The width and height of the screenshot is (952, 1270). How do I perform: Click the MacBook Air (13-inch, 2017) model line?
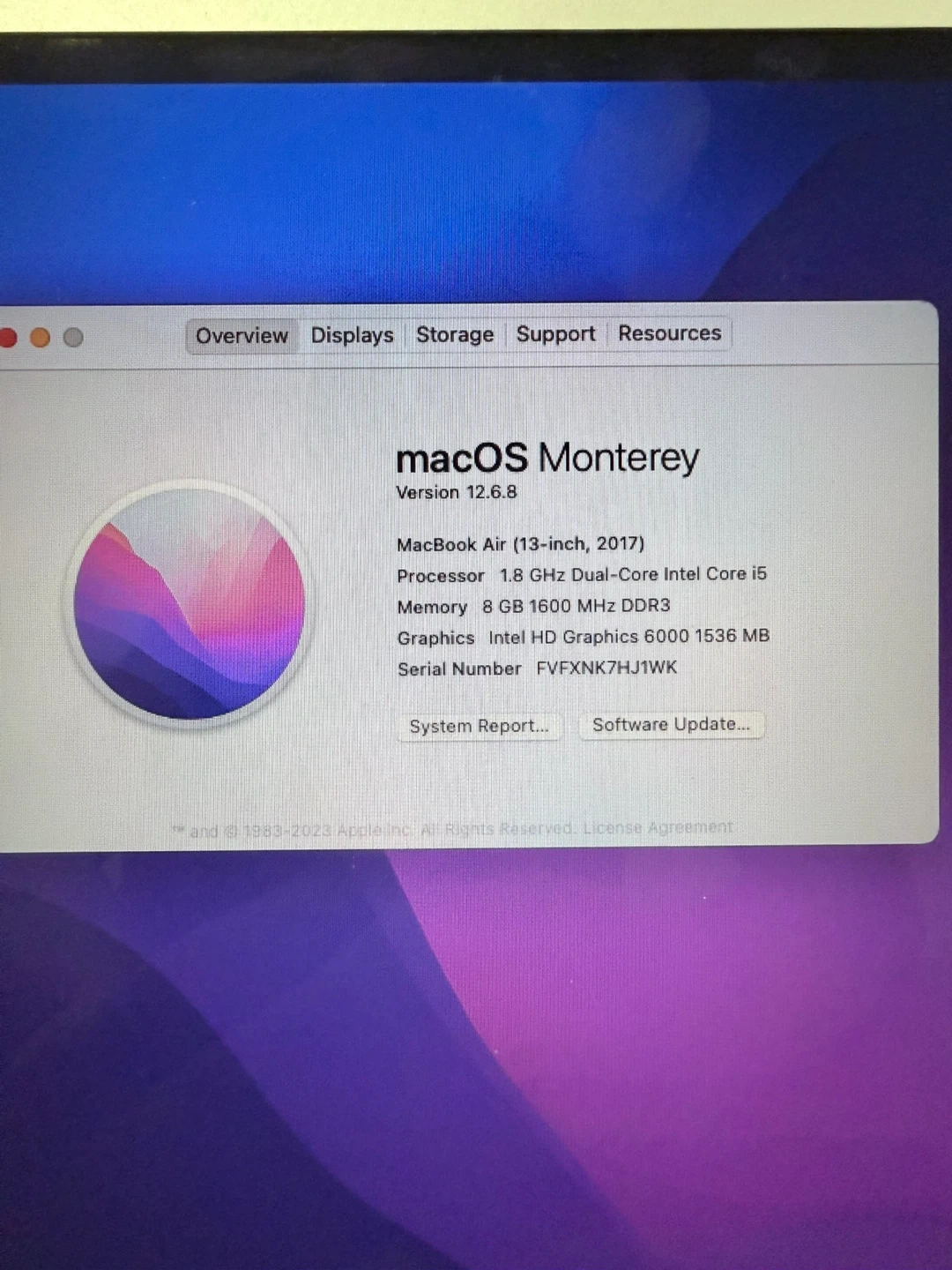pyautogui.click(x=520, y=544)
